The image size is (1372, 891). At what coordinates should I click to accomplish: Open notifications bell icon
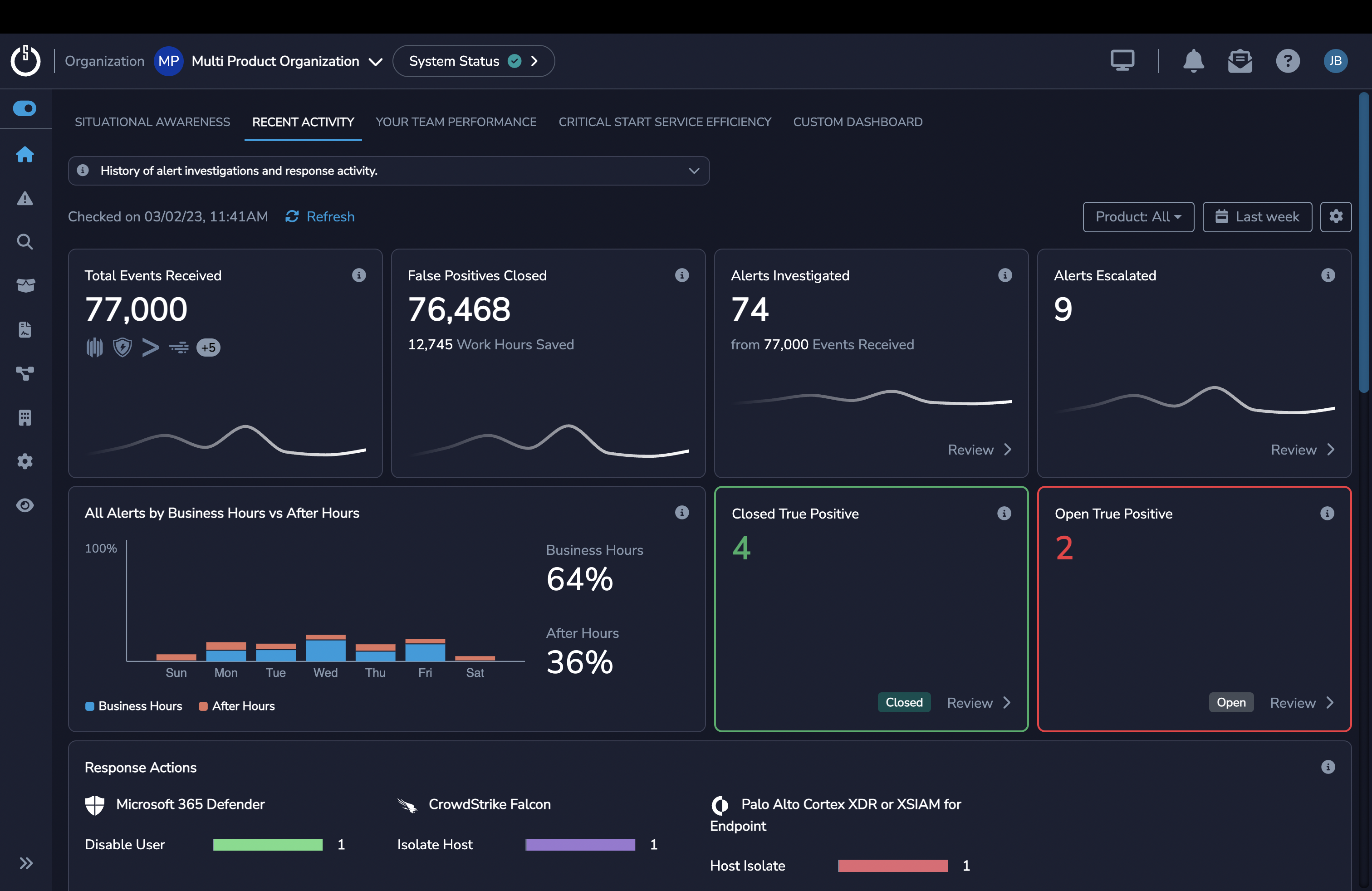pos(1194,60)
